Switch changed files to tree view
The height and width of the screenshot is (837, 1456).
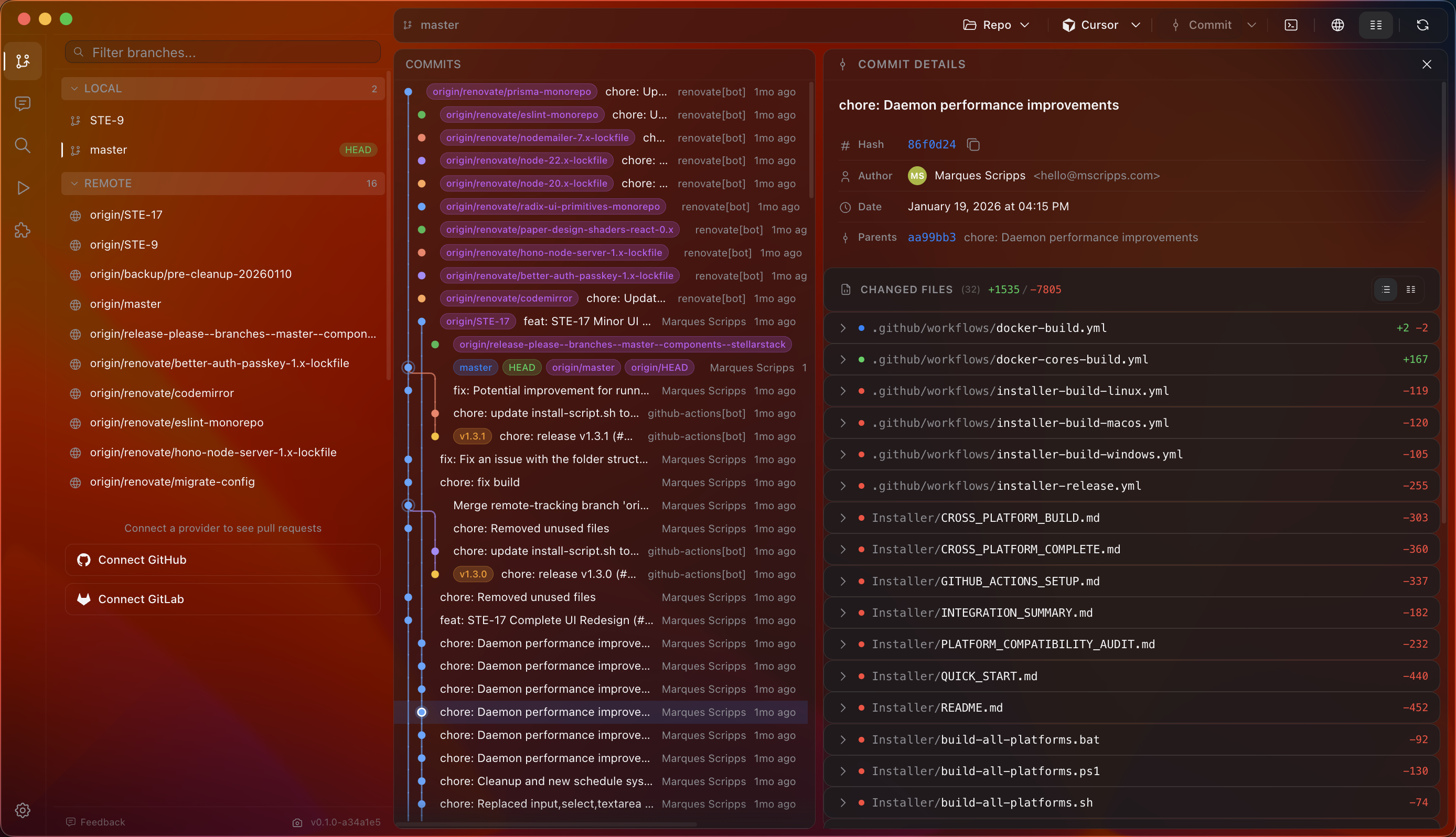(x=1410, y=289)
